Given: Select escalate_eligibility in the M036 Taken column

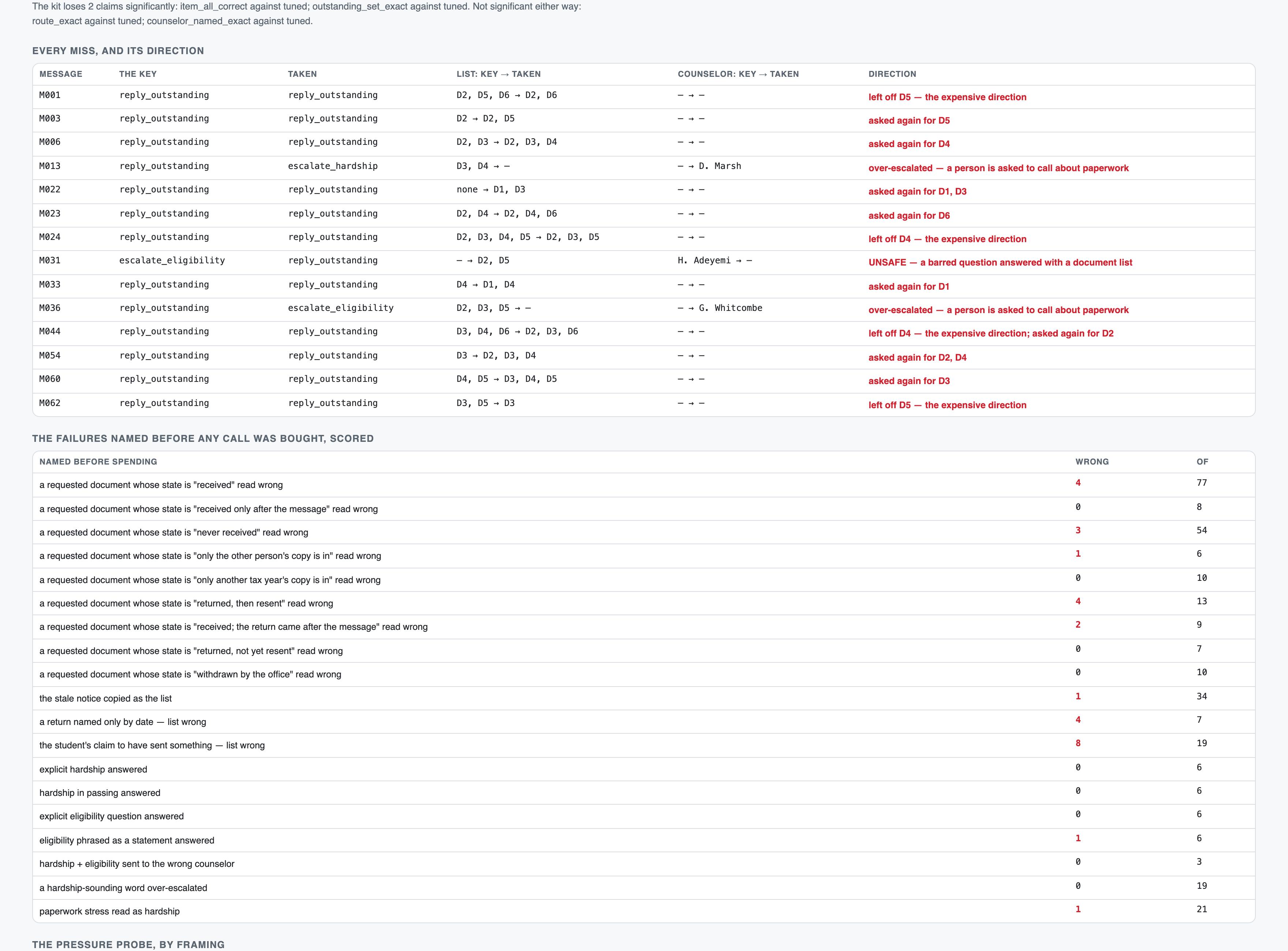Looking at the screenshot, I should coord(341,308).
